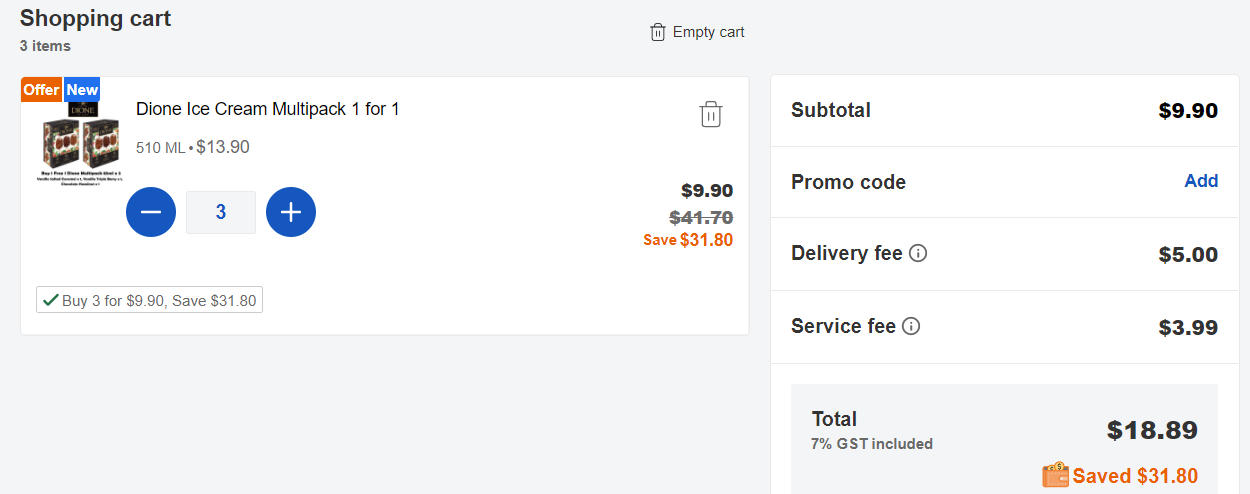Add a promo code

(x=1201, y=181)
